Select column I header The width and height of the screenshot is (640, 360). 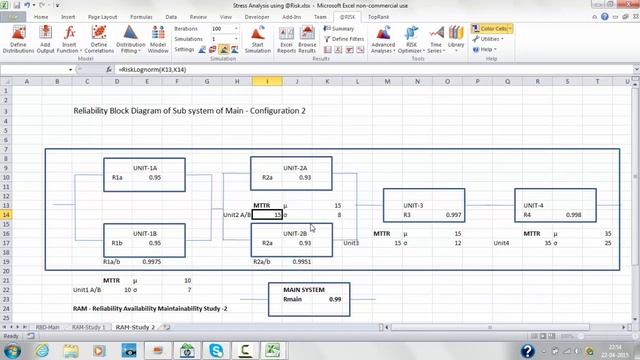[x=267, y=82]
